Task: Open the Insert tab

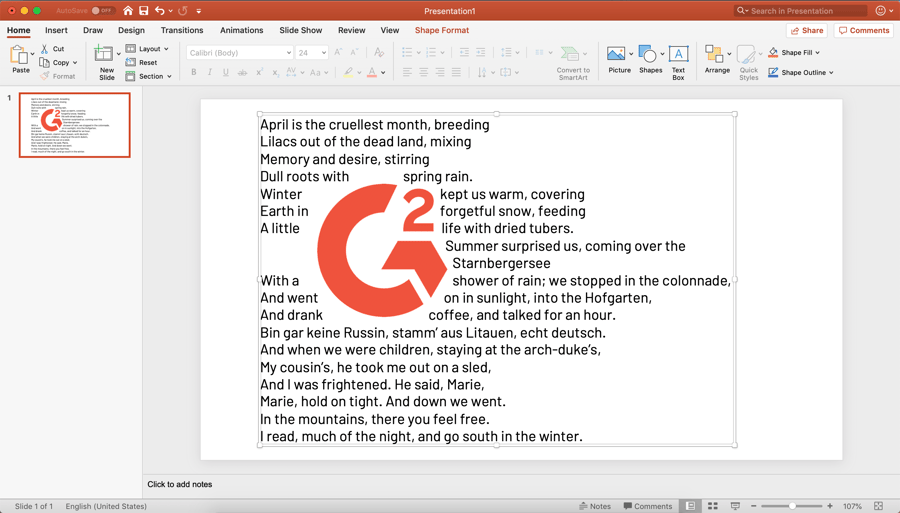Action: (x=56, y=30)
